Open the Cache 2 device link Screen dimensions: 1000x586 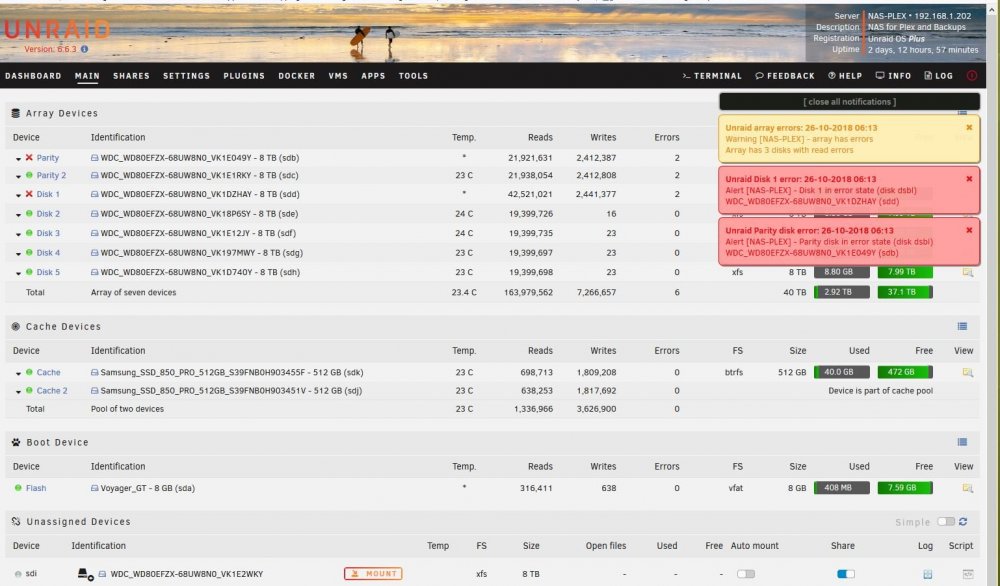coord(52,391)
